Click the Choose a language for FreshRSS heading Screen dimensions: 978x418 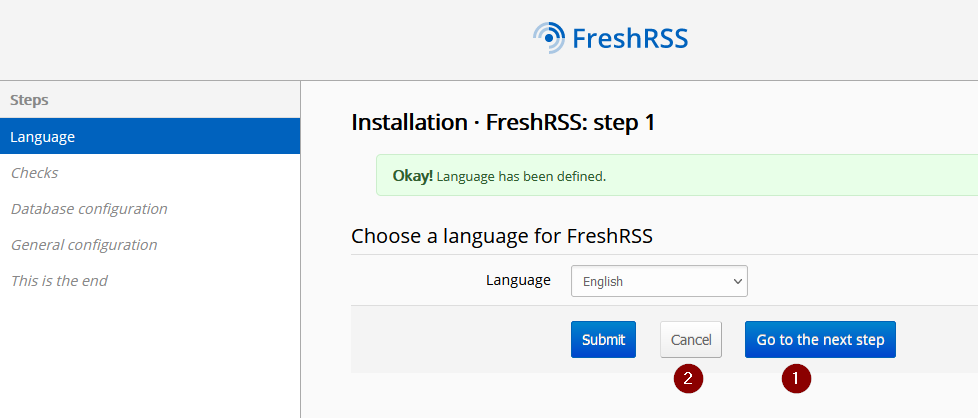tap(502, 236)
